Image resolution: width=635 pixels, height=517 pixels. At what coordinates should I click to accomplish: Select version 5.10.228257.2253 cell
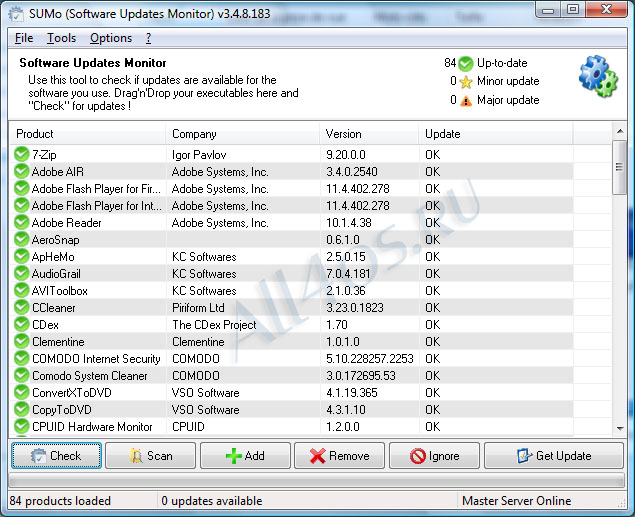[x=369, y=358]
